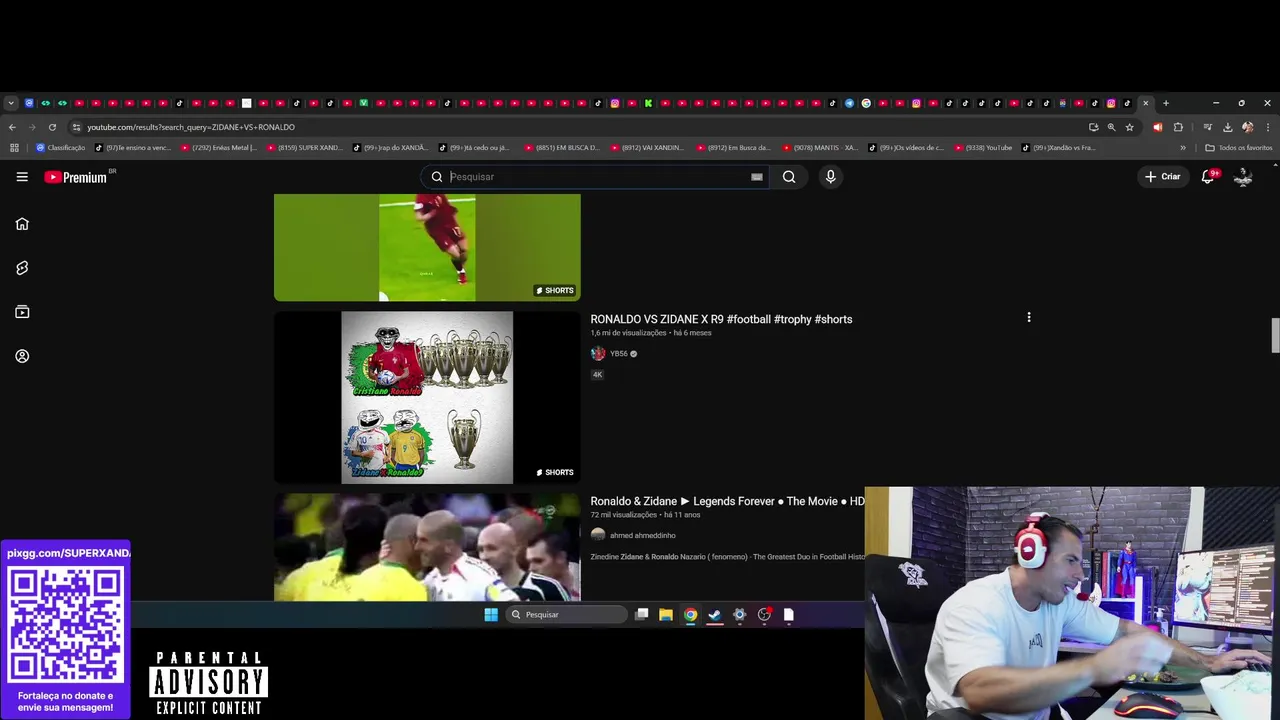Open Shorts from the left sidebar
The height and width of the screenshot is (720, 1280).
pyautogui.click(x=22, y=268)
